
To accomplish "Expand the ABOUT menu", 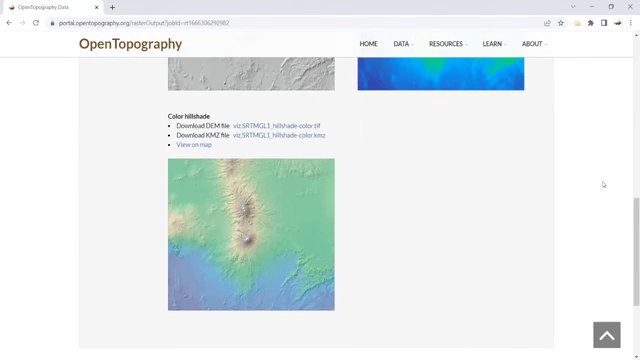I will pos(534,44).
